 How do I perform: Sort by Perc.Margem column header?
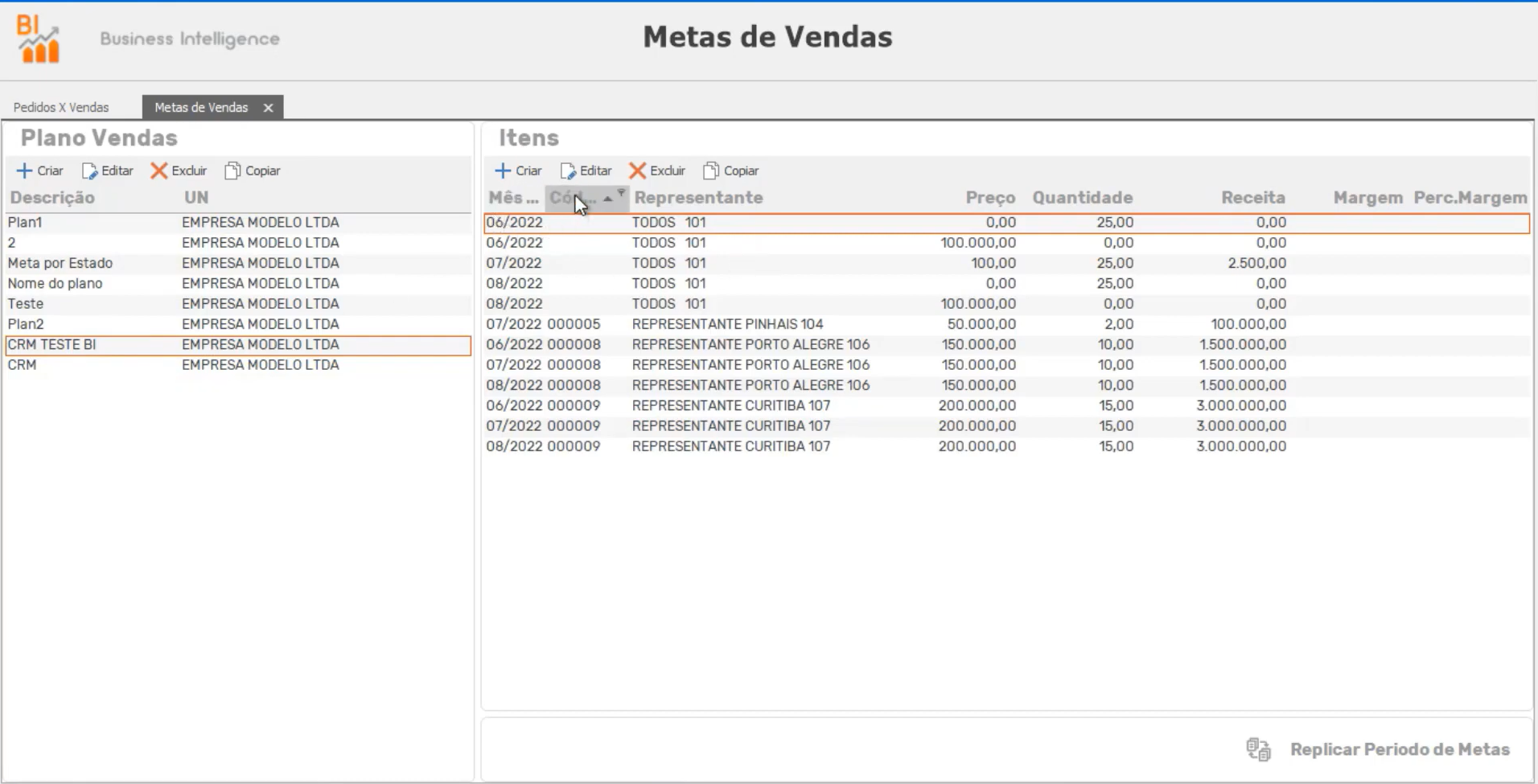[1470, 198]
